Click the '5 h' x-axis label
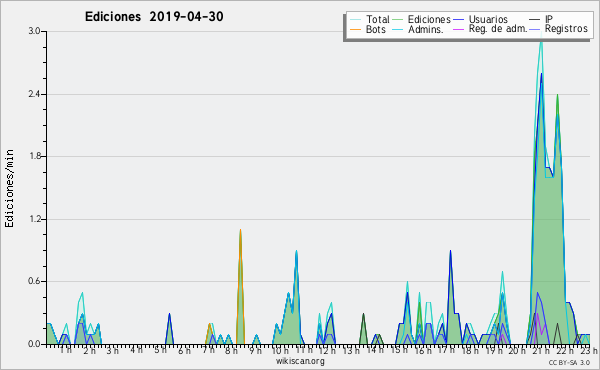600x370 pixels. tap(160, 350)
